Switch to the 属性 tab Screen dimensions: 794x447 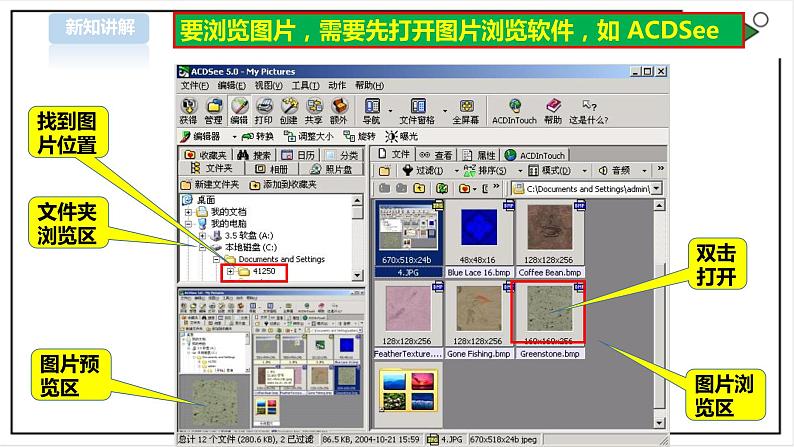pyautogui.click(x=479, y=155)
